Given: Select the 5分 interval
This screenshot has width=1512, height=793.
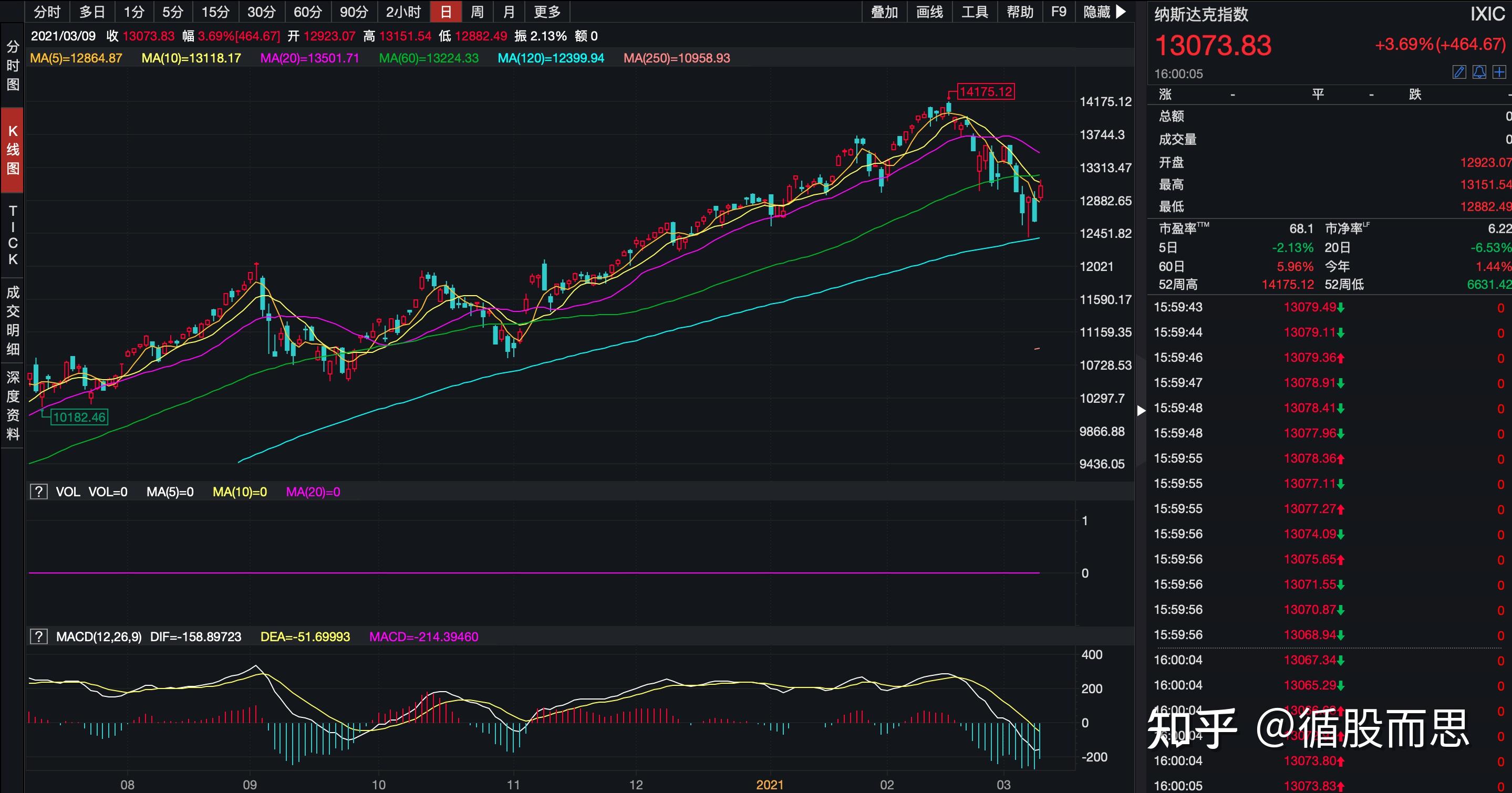Looking at the screenshot, I should coord(173,12).
